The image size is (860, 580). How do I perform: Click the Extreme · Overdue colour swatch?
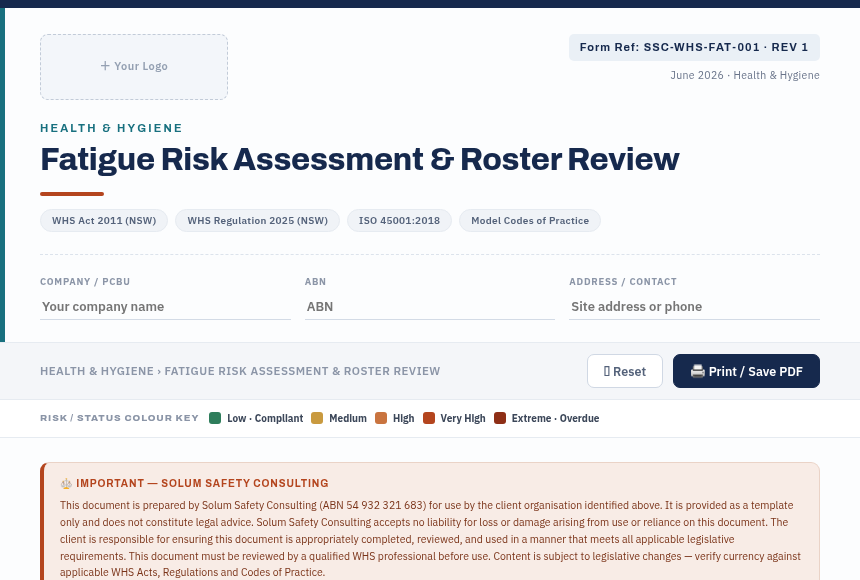(x=500, y=418)
